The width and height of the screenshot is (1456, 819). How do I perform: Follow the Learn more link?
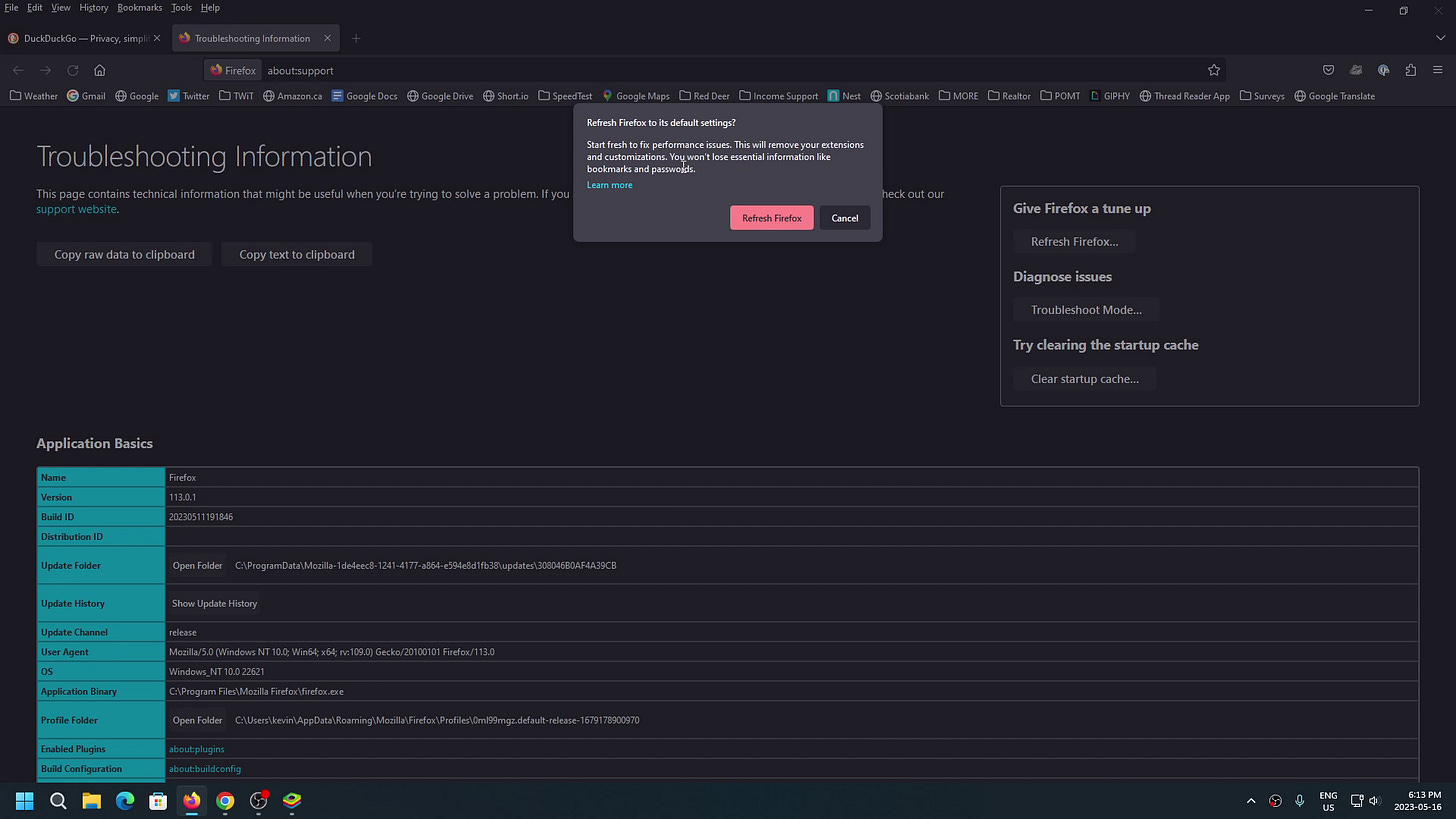[609, 185]
